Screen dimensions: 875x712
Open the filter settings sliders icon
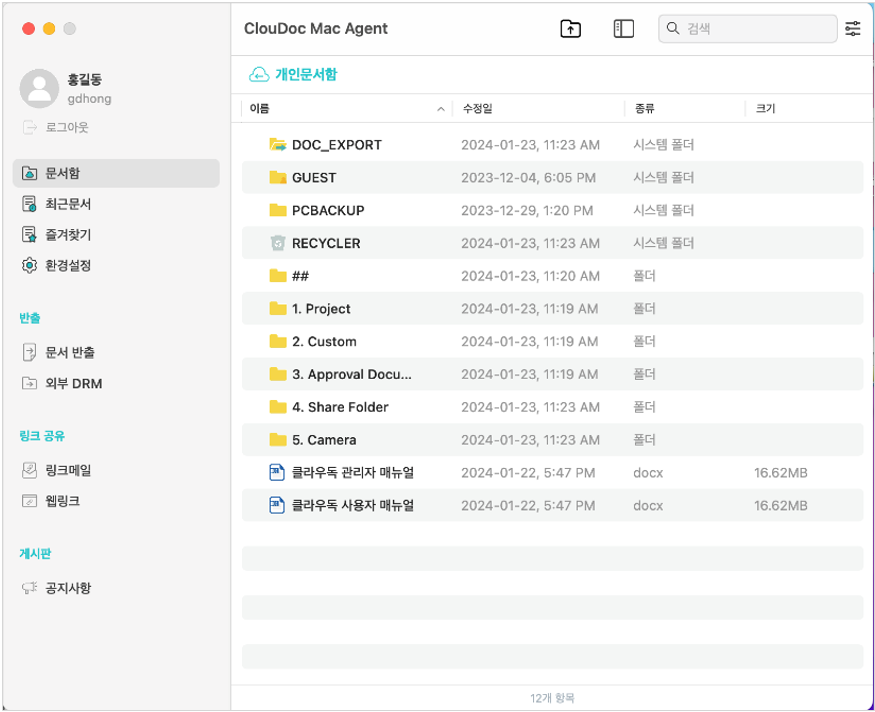(853, 28)
